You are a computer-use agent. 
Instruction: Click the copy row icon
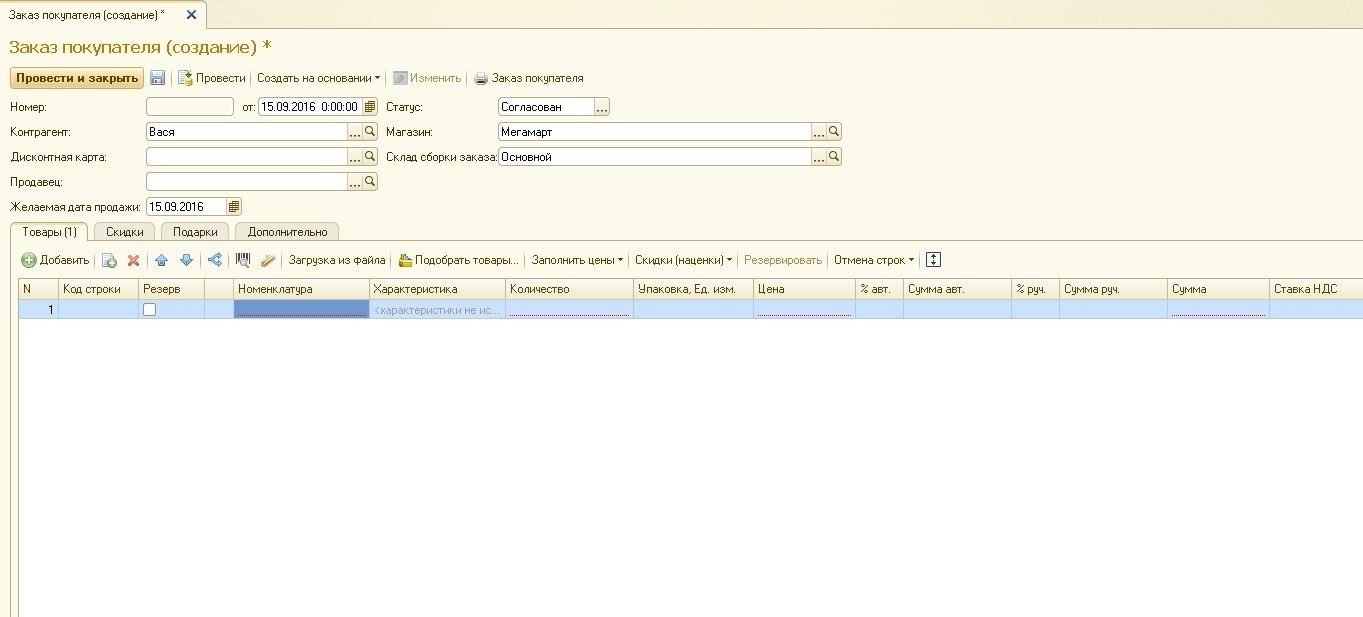click(x=110, y=260)
